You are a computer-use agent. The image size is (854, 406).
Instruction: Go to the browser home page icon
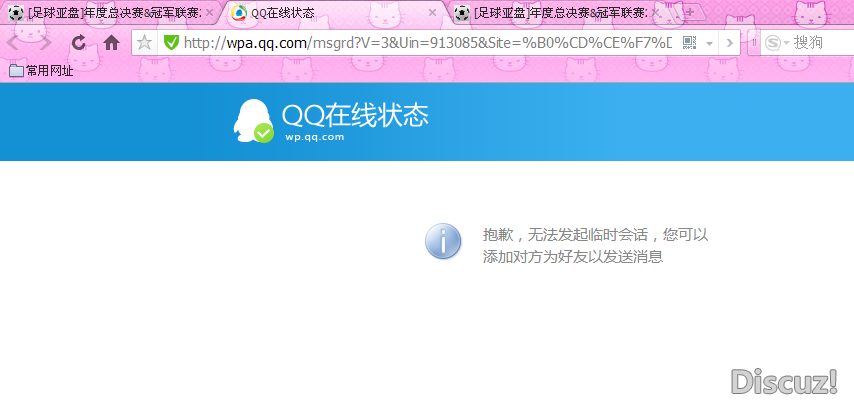tap(112, 43)
